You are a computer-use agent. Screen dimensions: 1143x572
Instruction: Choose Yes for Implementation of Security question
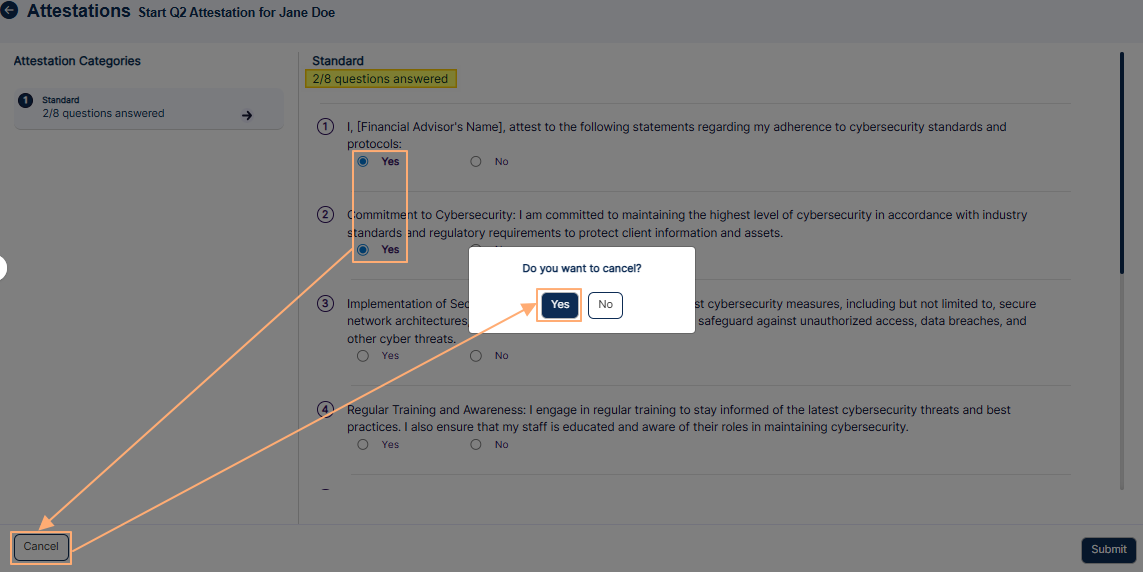pyautogui.click(x=363, y=356)
